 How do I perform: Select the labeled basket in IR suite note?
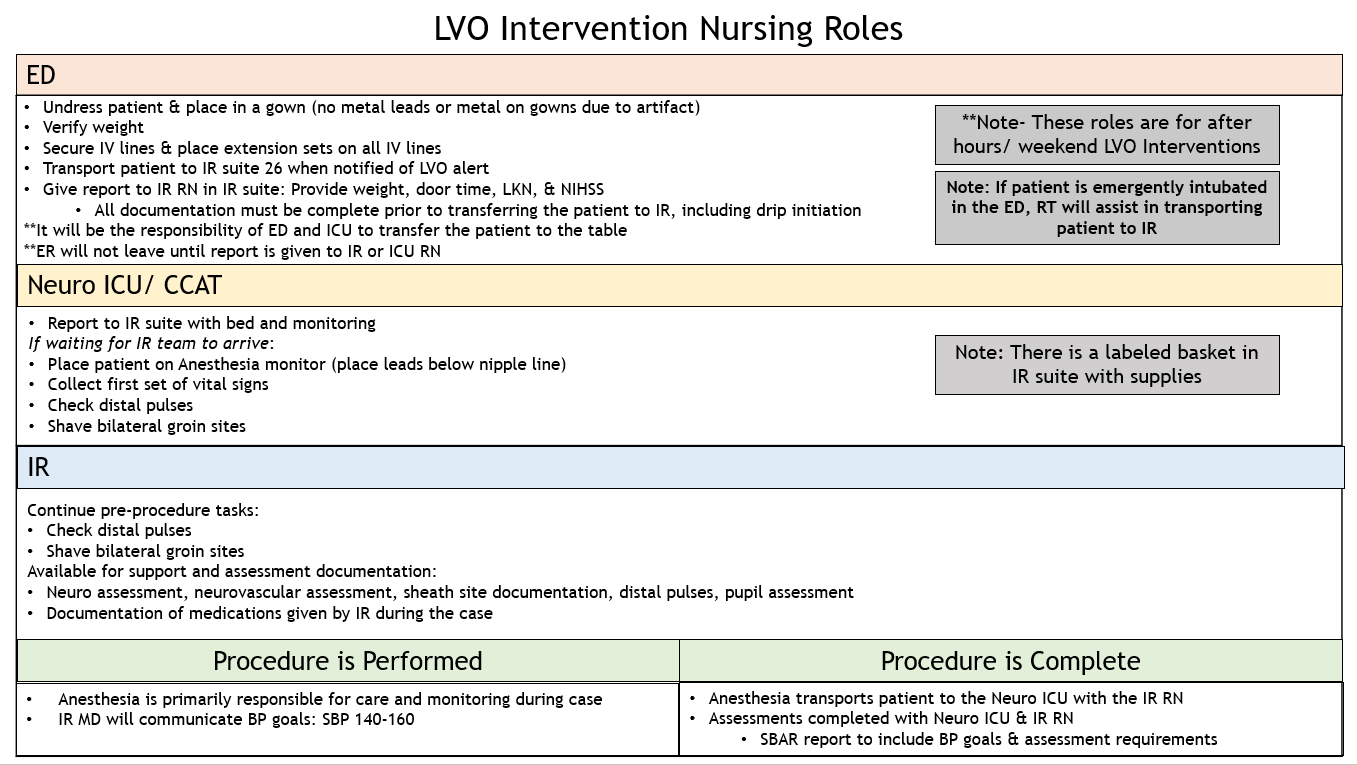[x=1106, y=365]
